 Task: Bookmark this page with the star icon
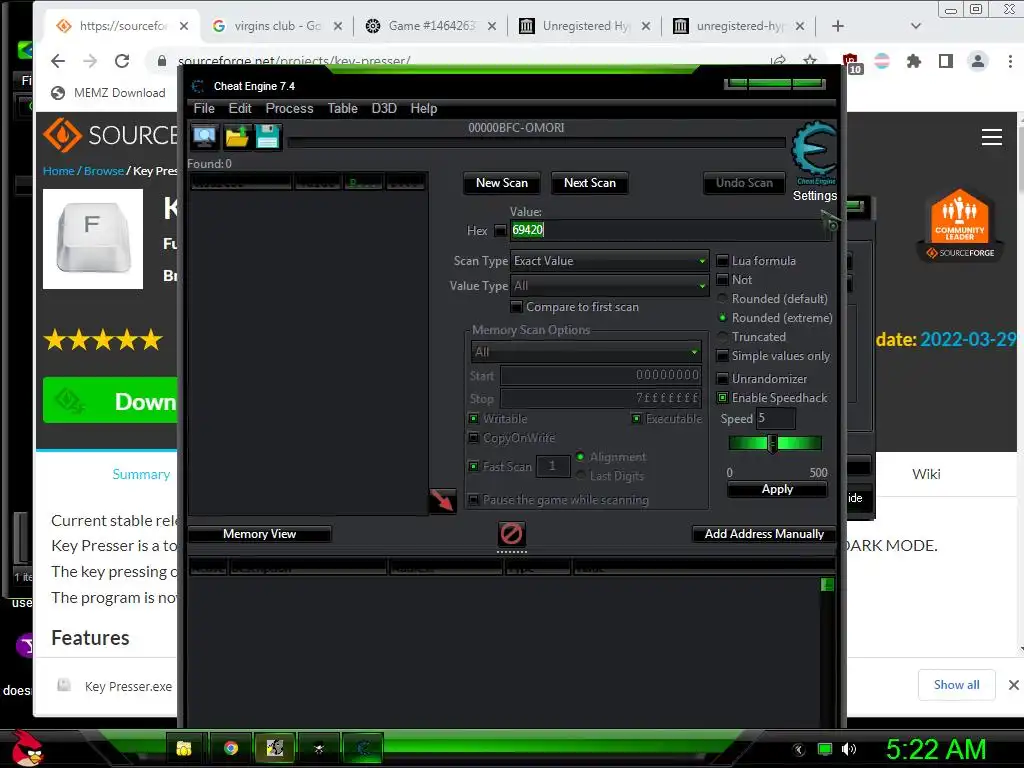pyautogui.click(x=810, y=61)
